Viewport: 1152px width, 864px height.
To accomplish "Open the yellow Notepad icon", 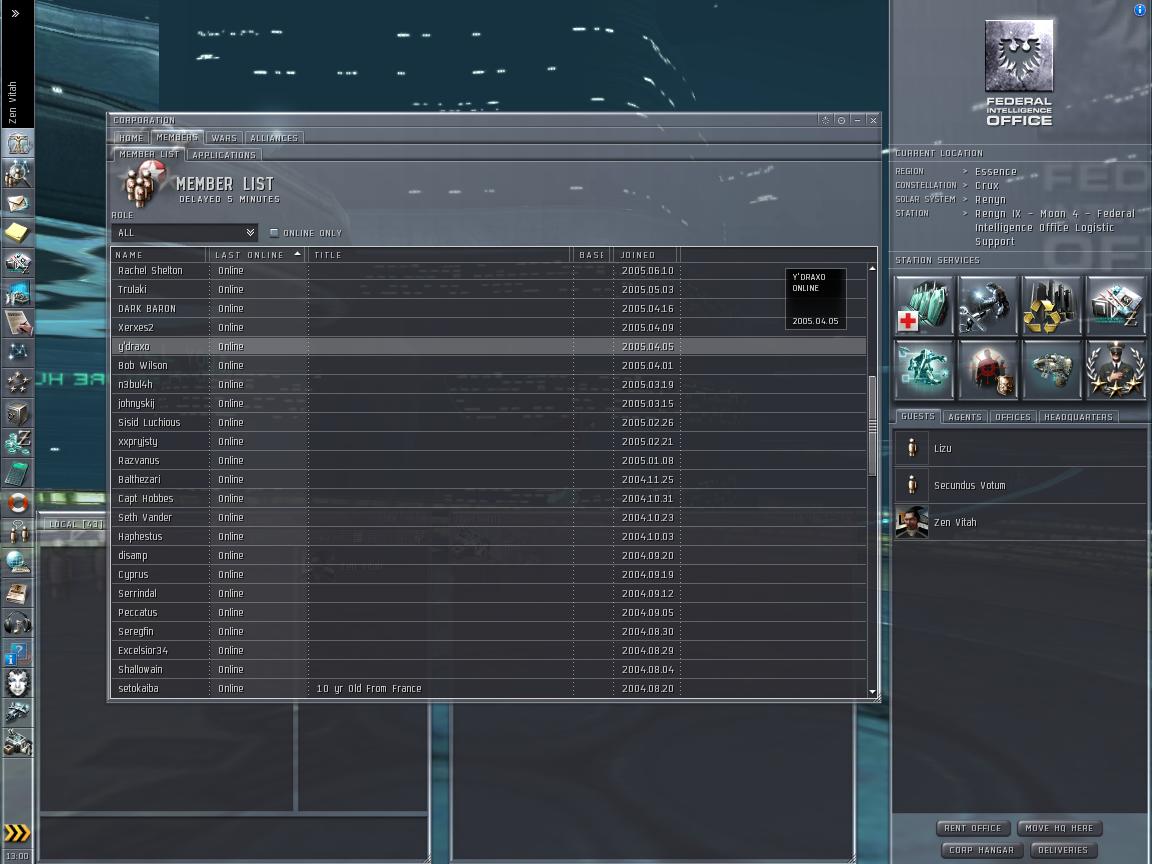I will pos(18,233).
